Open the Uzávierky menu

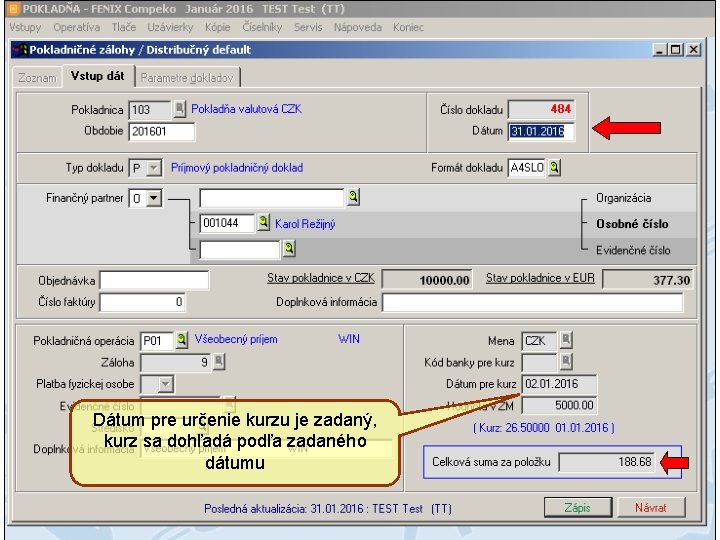[170, 28]
